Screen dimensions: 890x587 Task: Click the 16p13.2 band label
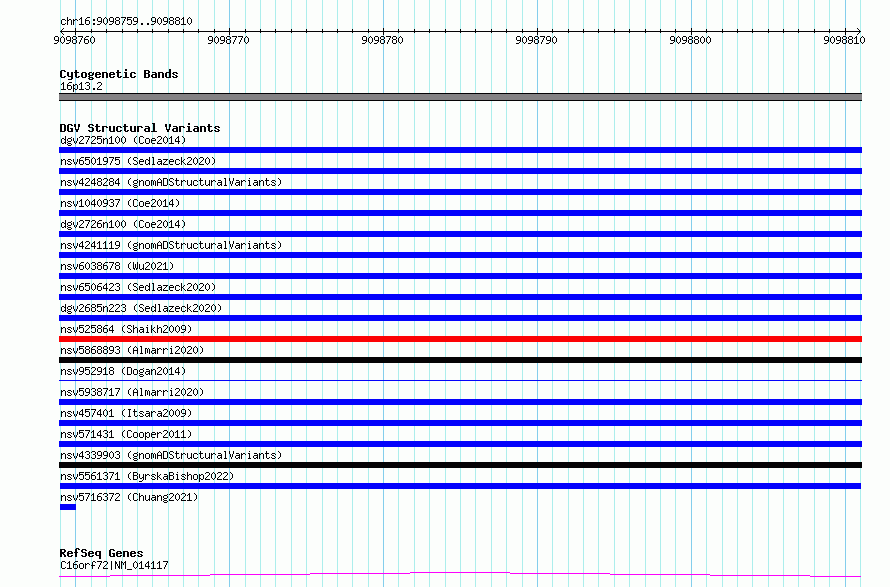point(81,86)
